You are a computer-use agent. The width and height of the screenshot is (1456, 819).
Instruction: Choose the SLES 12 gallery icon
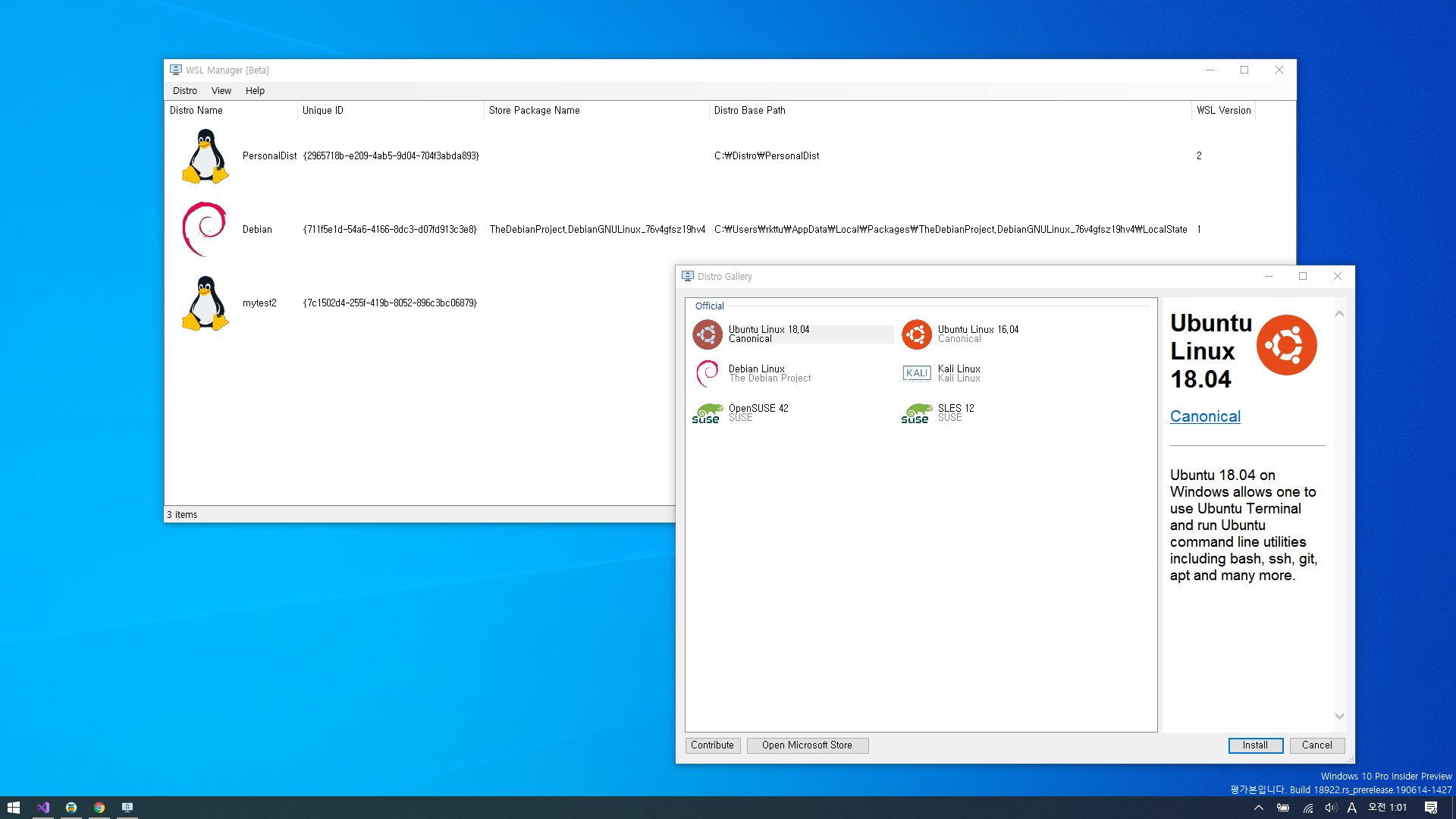(x=917, y=413)
